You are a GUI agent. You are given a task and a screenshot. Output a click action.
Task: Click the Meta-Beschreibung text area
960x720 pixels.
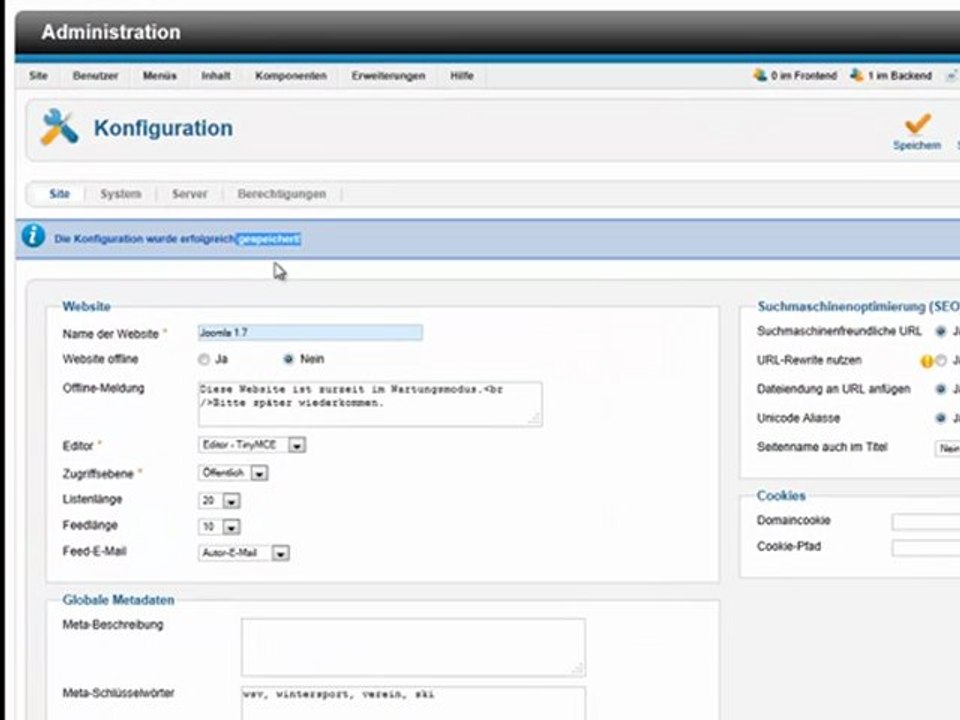pyautogui.click(x=413, y=647)
